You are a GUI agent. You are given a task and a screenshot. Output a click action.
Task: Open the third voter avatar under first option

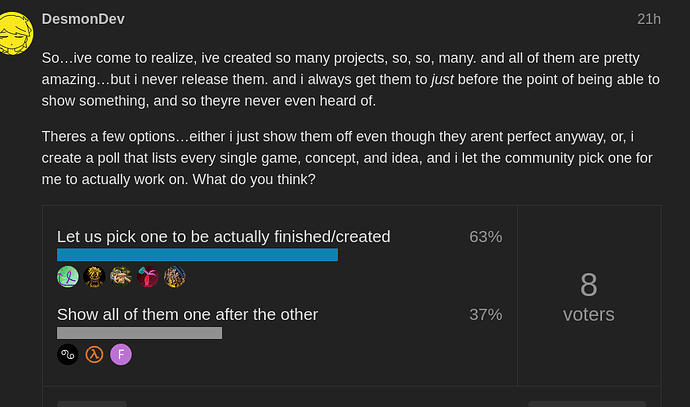point(121,277)
